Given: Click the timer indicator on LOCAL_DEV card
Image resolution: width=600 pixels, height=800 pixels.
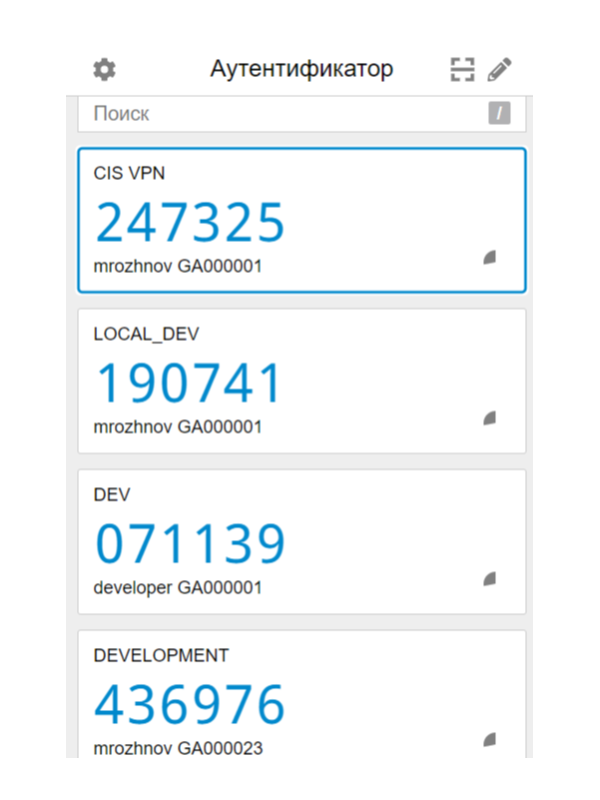Looking at the screenshot, I should coord(489,418).
